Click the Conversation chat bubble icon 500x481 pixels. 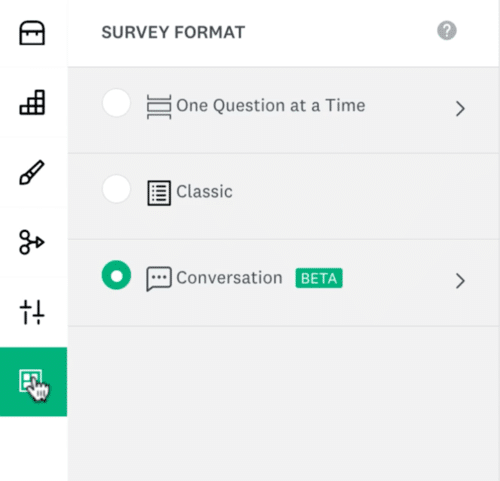(159, 279)
